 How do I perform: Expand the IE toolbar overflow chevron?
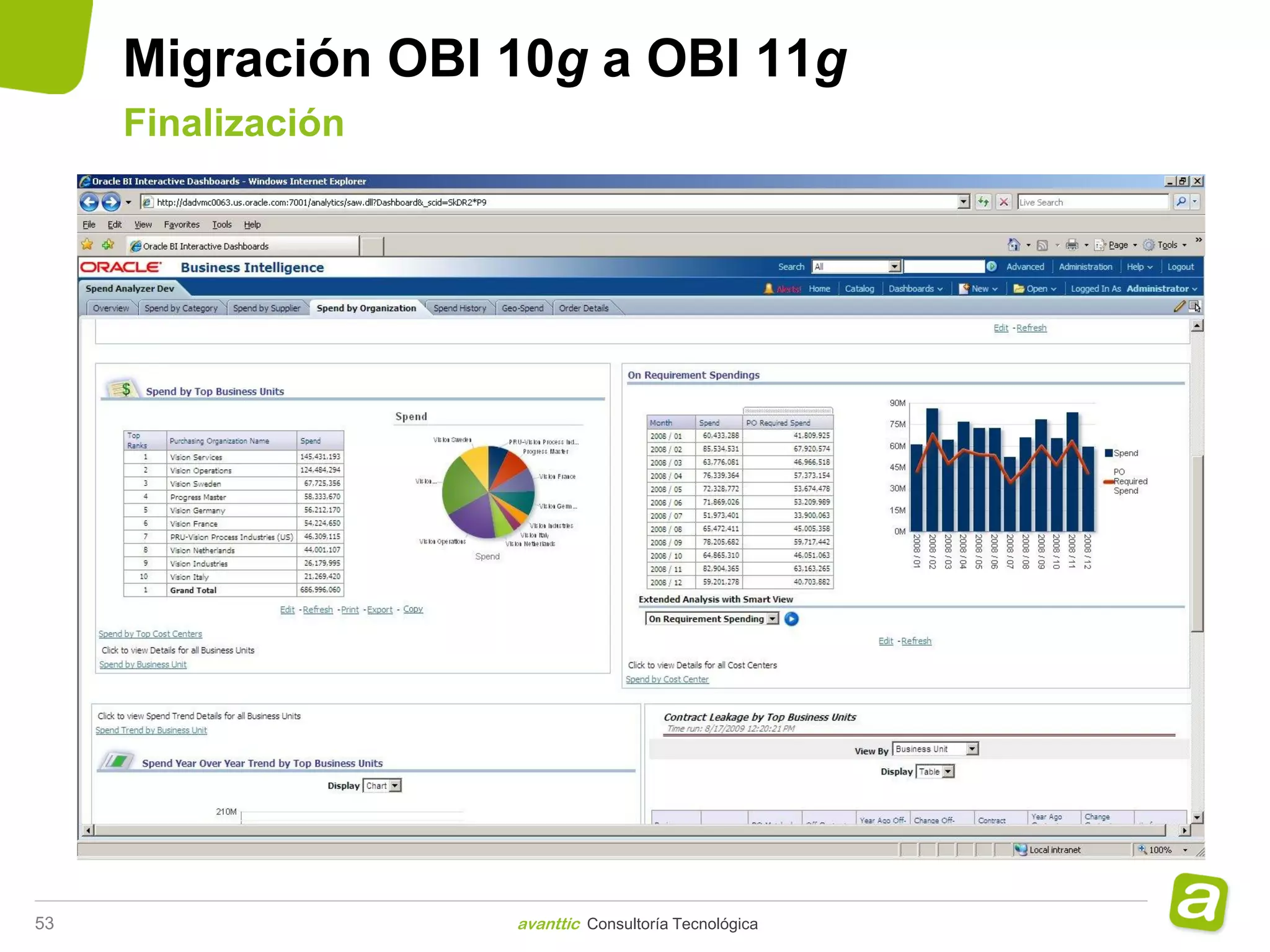click(x=1198, y=240)
